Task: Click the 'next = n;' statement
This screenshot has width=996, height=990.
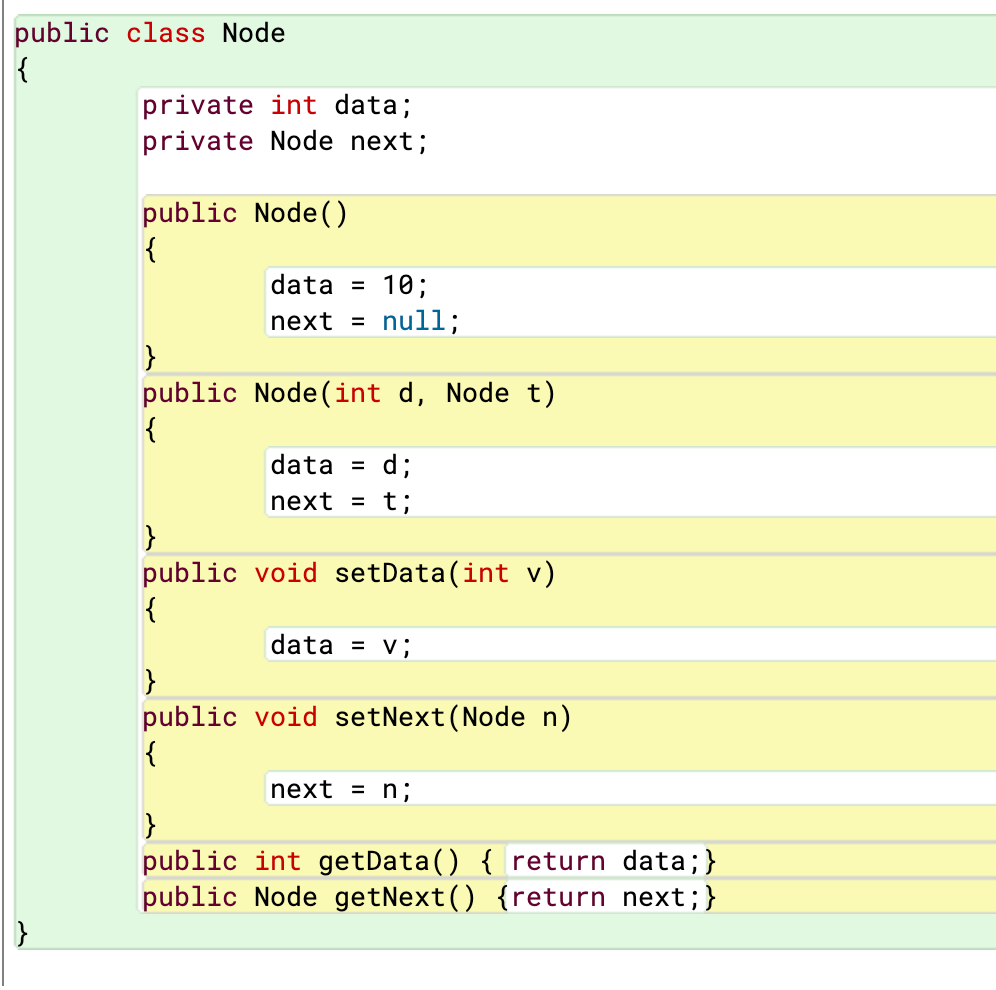Action: pos(341,789)
